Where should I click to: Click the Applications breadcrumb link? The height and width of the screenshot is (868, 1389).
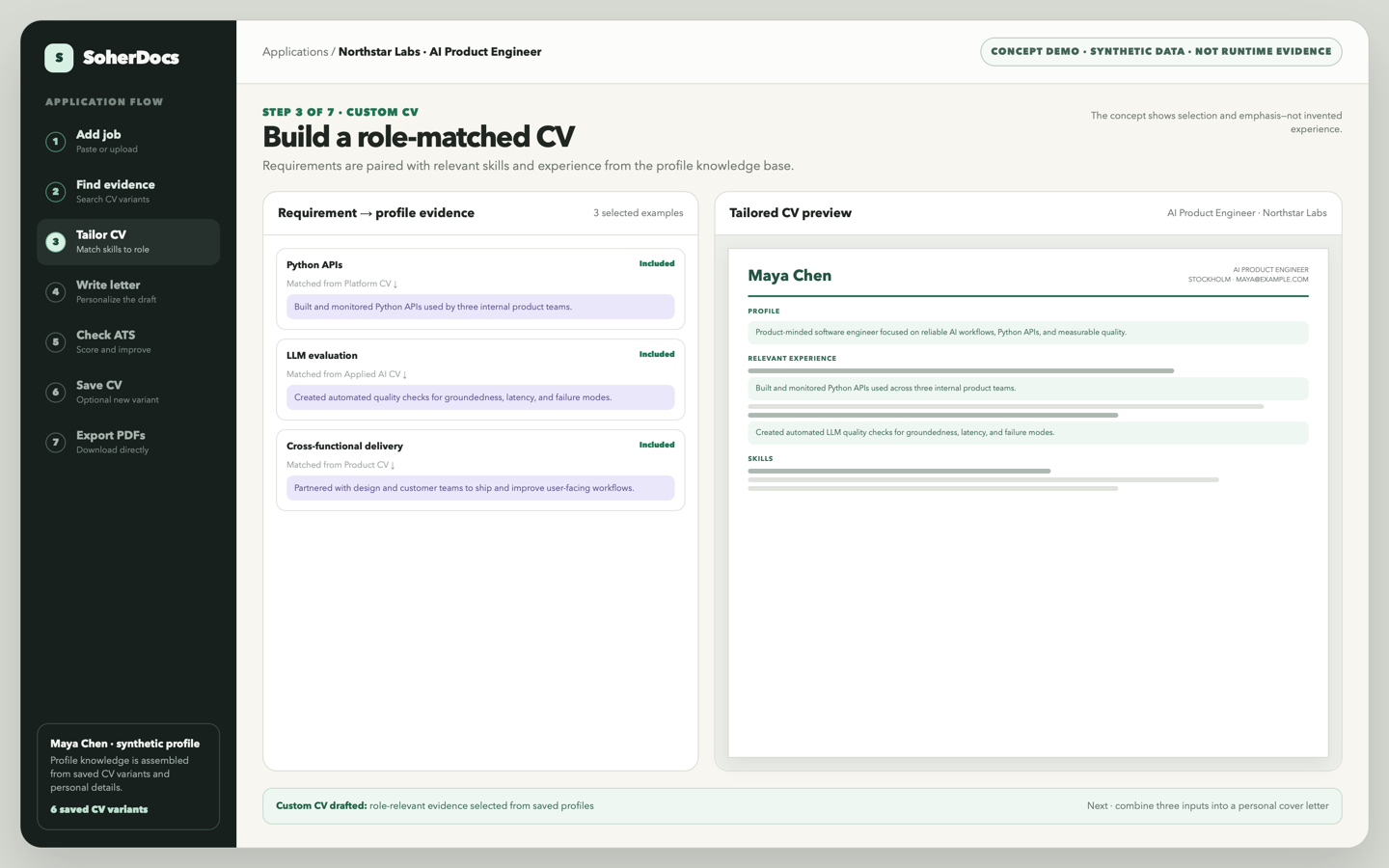pyautogui.click(x=295, y=52)
